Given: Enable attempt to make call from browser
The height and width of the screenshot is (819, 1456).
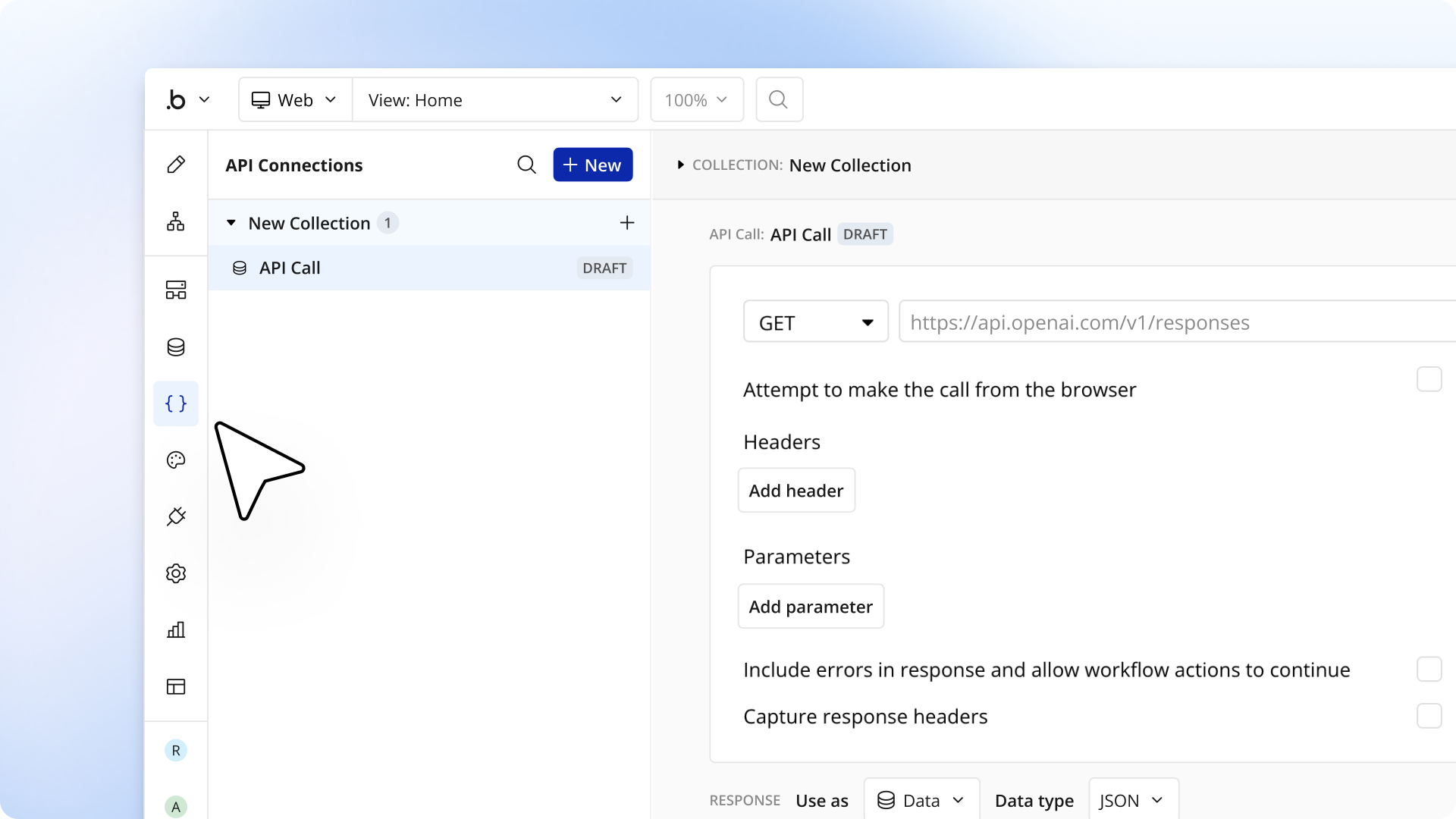Looking at the screenshot, I should 1429,379.
